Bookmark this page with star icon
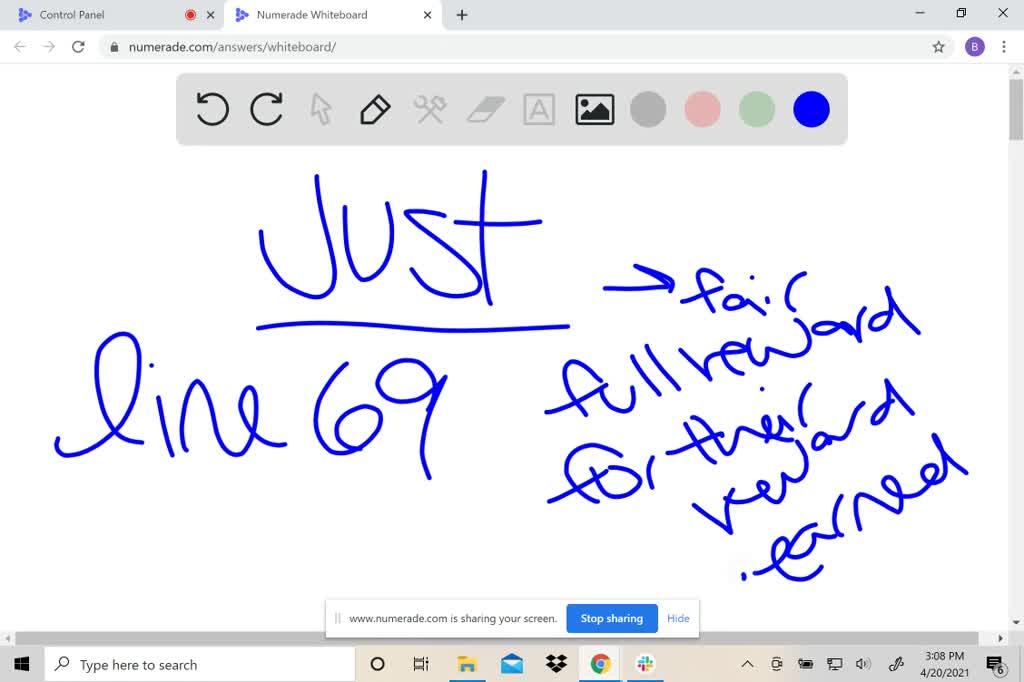Image resolution: width=1024 pixels, height=682 pixels. pyautogui.click(x=938, y=47)
